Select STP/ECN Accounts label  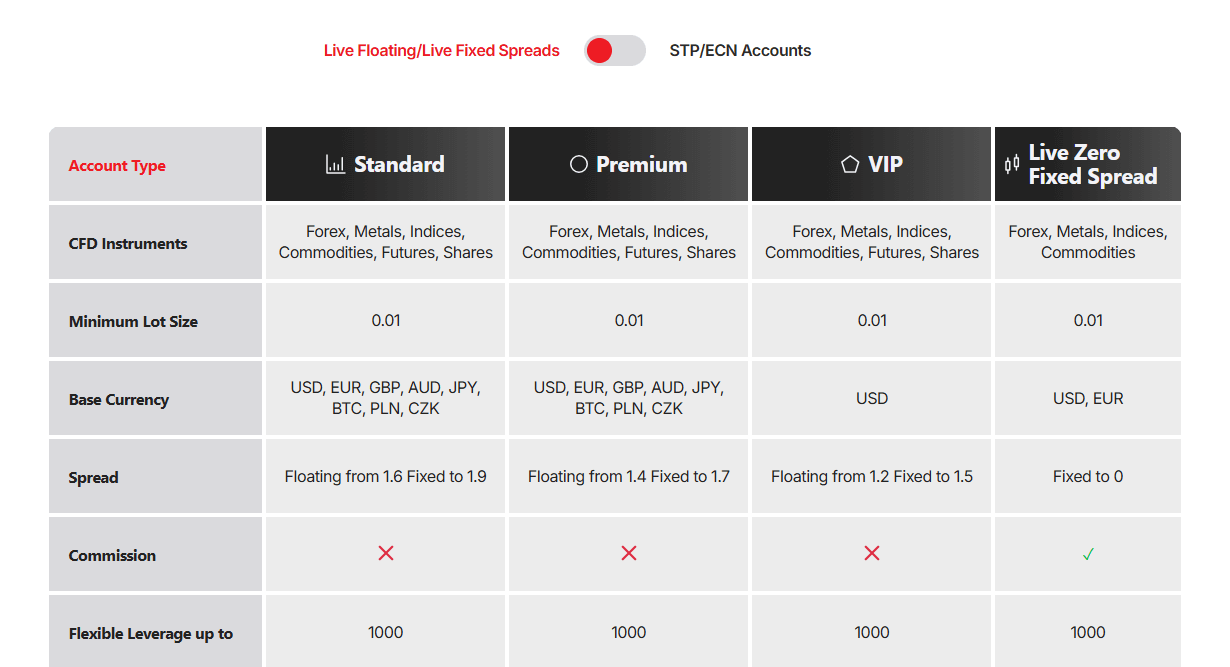click(740, 51)
